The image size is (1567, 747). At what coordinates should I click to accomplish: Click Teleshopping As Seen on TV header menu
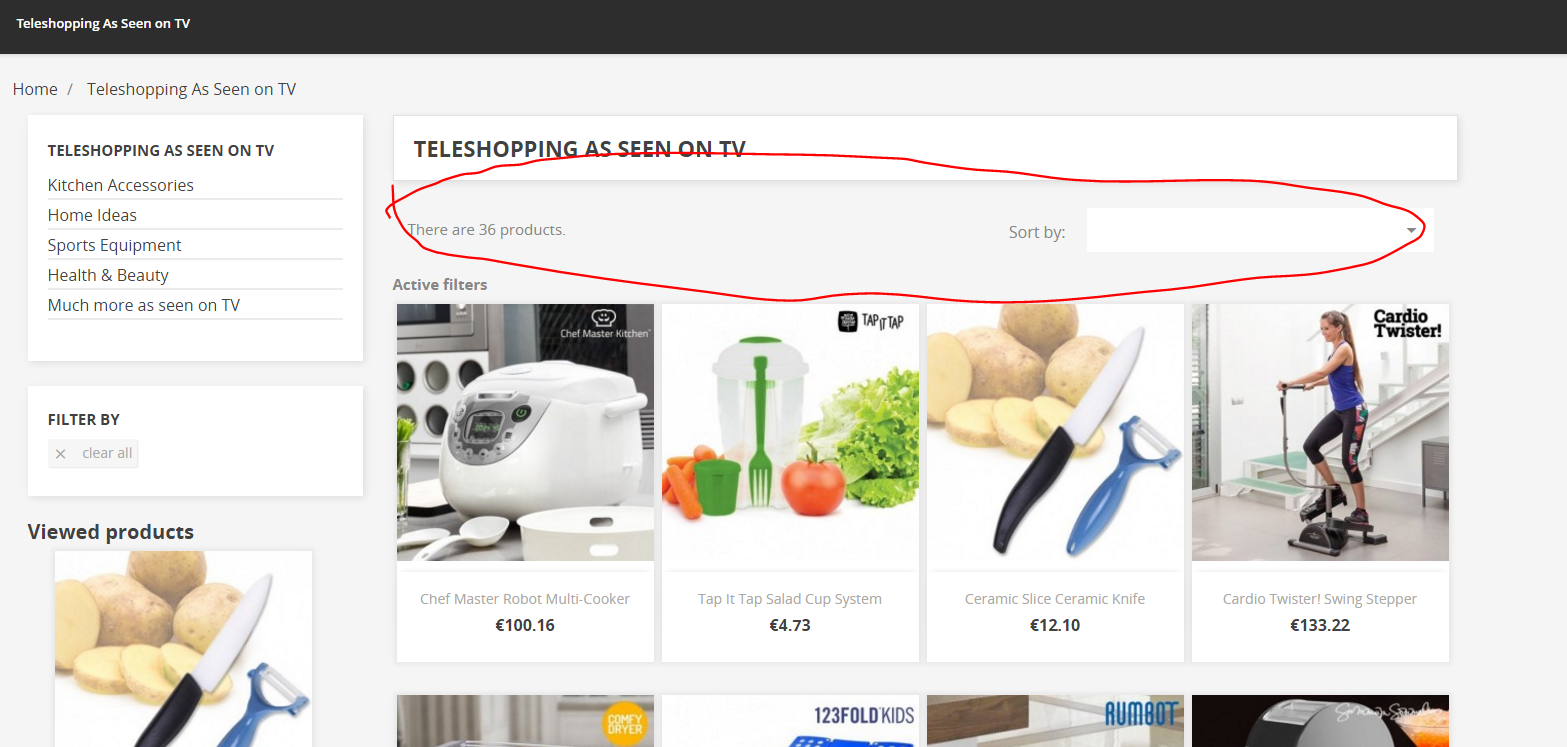pyautogui.click(x=103, y=23)
